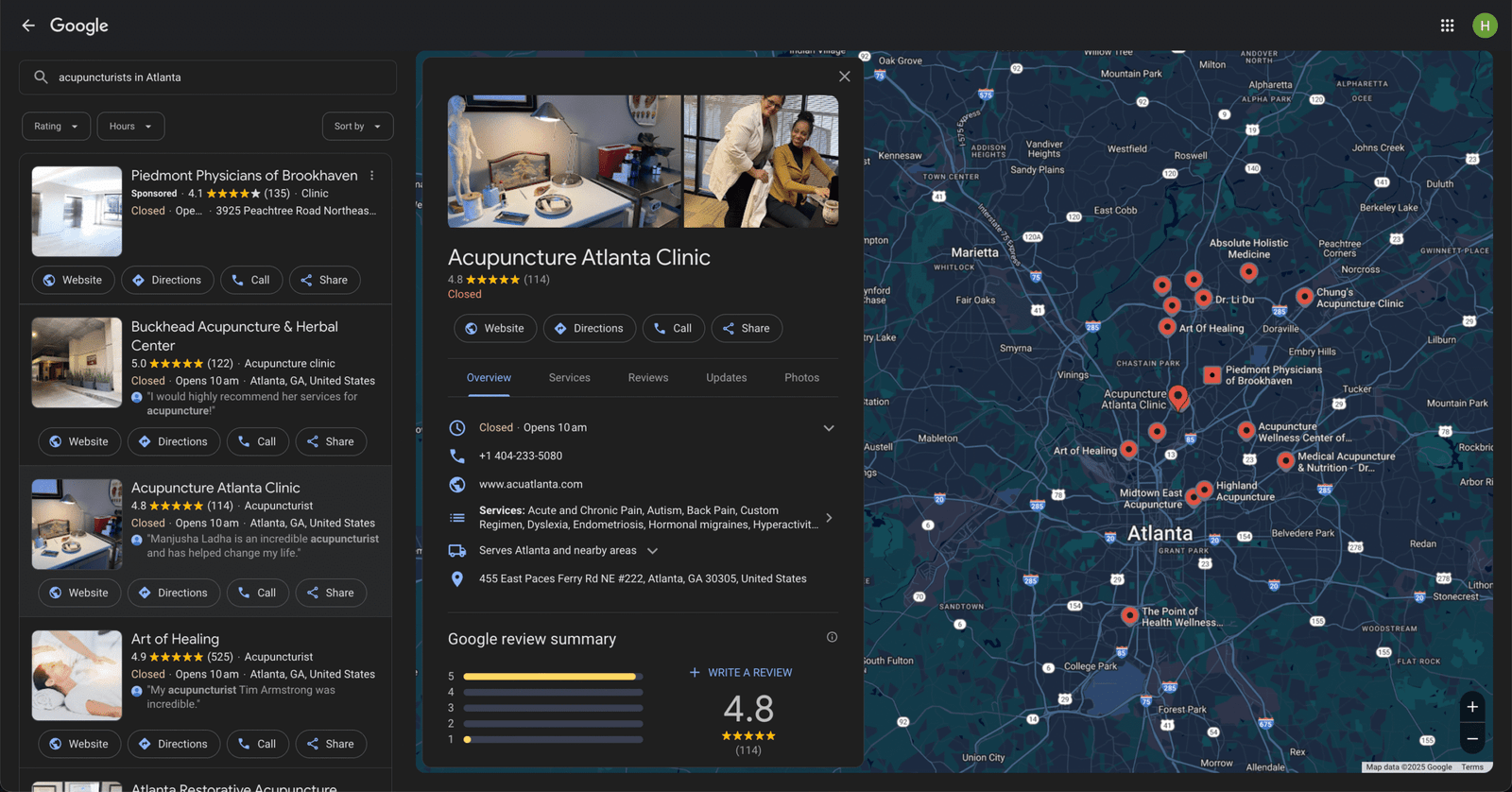
Task: Click the 5-star rating bar
Action: coord(553,677)
